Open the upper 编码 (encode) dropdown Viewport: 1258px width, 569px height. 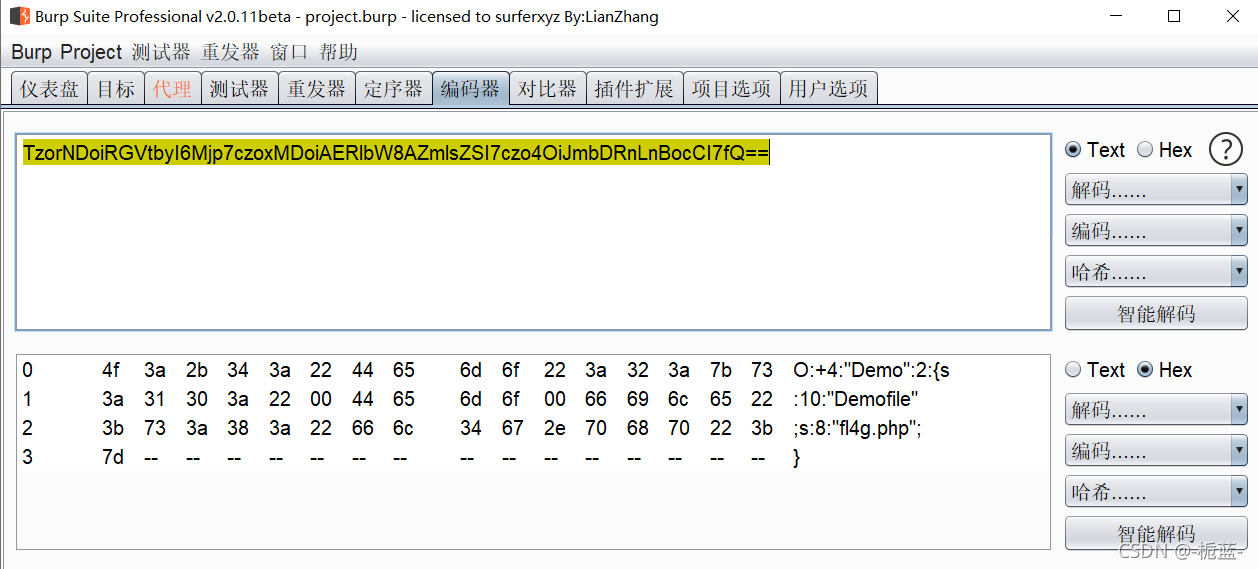pyautogui.click(x=1156, y=230)
